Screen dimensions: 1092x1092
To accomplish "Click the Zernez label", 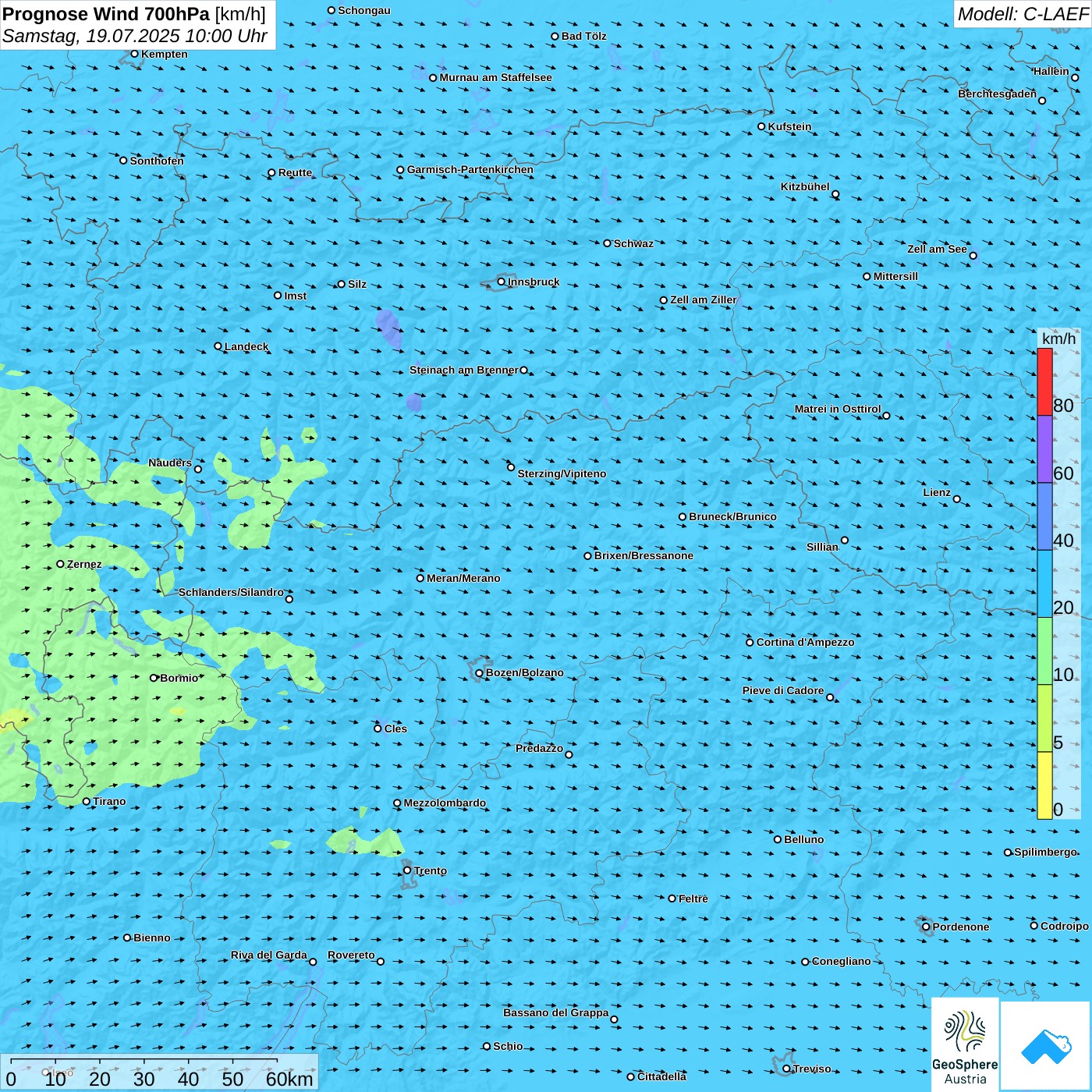I will click(x=84, y=564).
